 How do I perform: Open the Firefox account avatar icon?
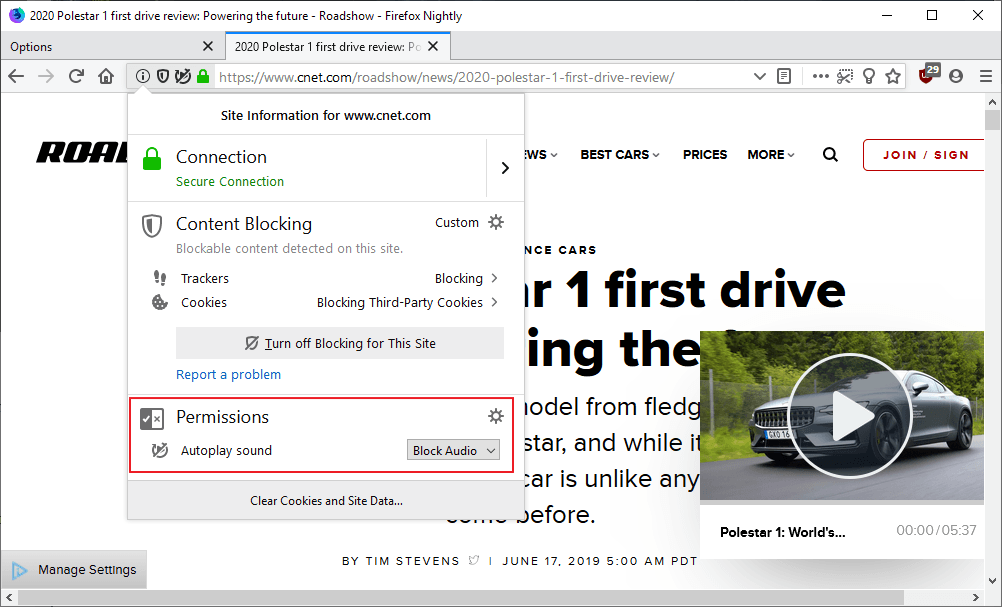pos(956,77)
